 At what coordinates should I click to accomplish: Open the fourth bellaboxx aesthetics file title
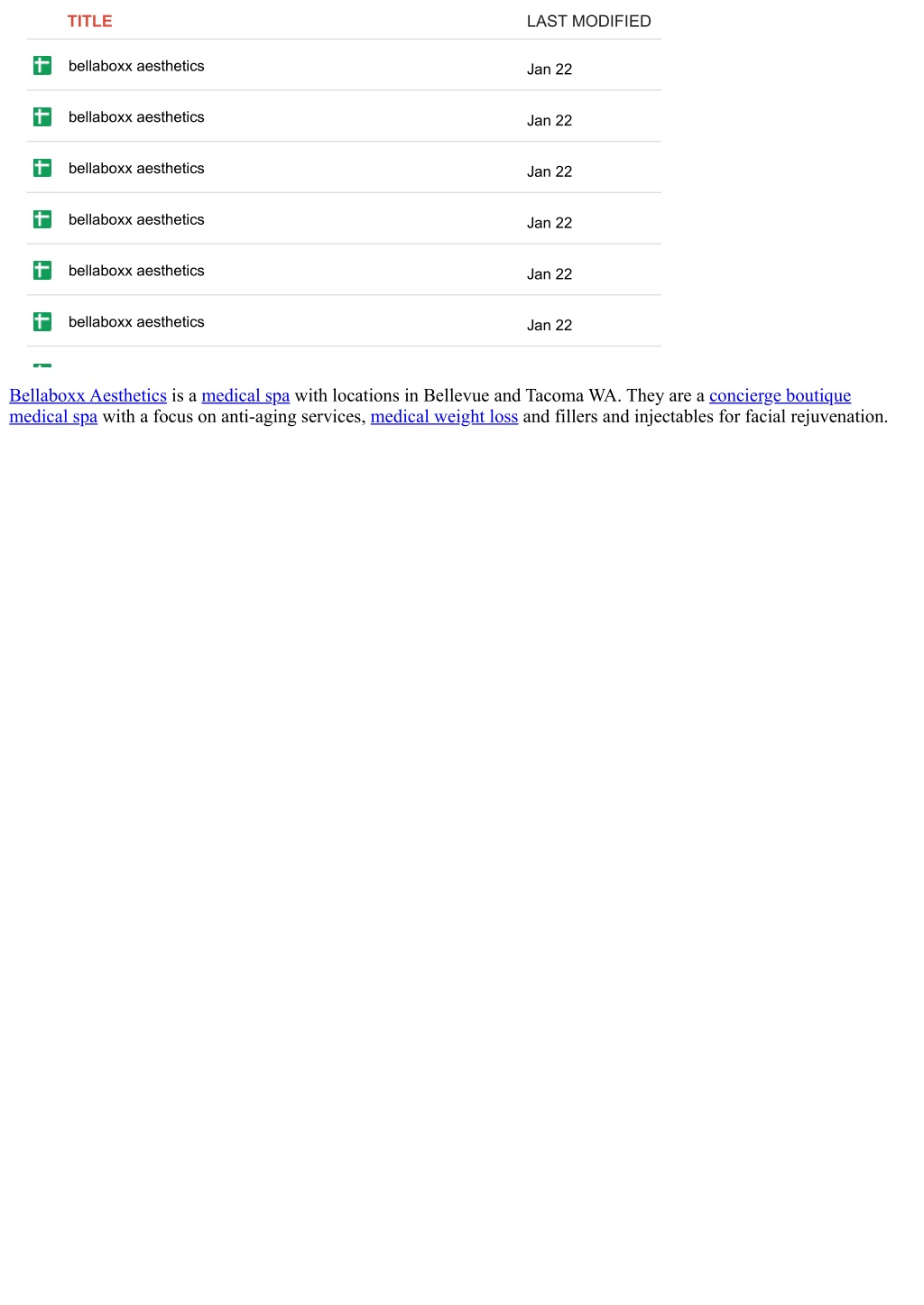pyautogui.click(x=136, y=219)
